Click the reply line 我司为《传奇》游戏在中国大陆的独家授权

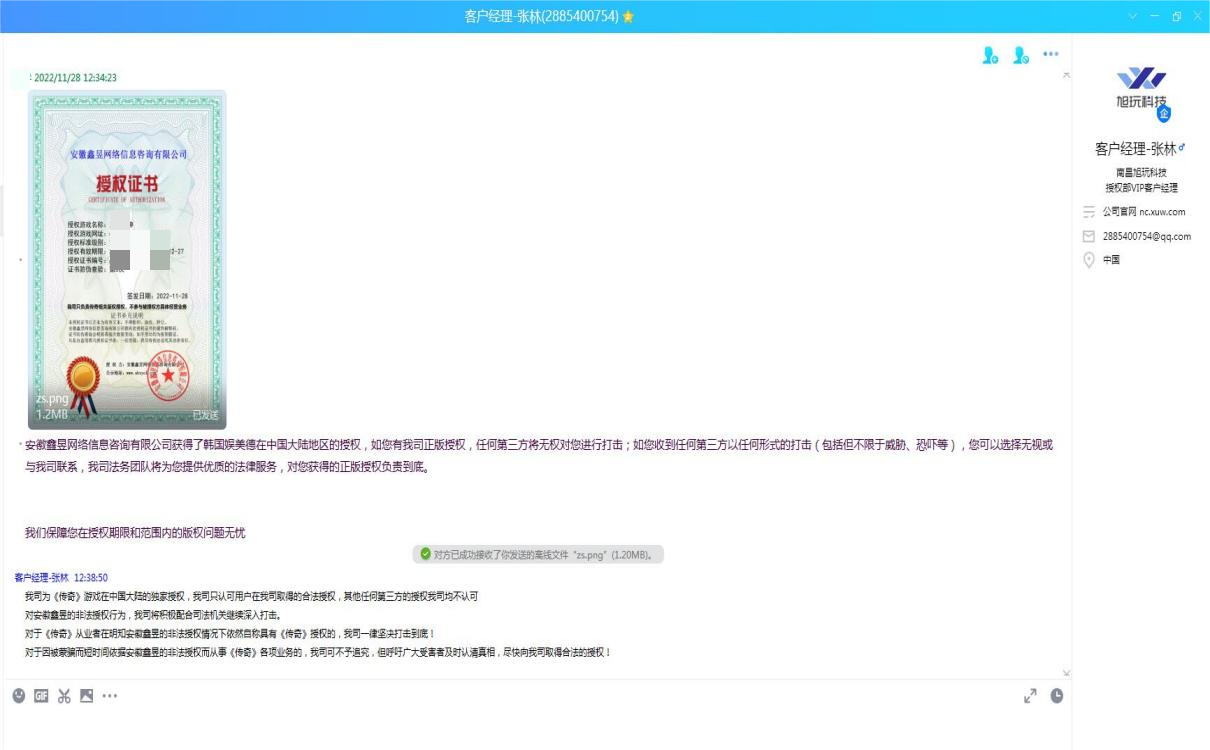[x=252, y=597]
